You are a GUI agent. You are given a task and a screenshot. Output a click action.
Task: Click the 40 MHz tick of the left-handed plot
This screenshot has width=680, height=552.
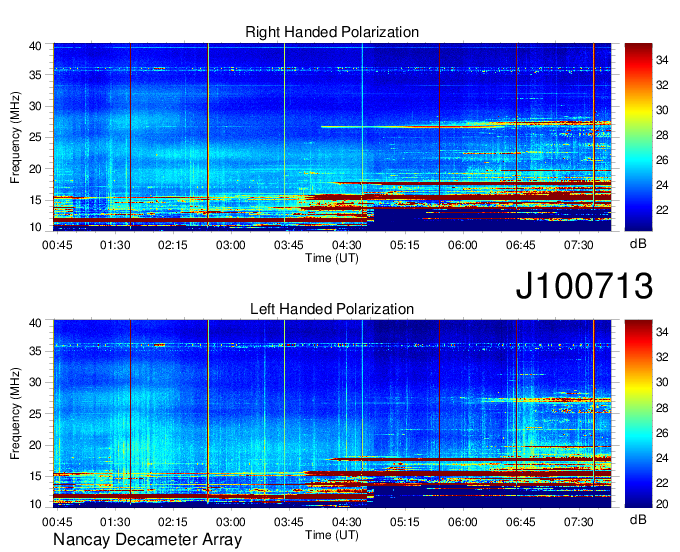(x=35, y=323)
